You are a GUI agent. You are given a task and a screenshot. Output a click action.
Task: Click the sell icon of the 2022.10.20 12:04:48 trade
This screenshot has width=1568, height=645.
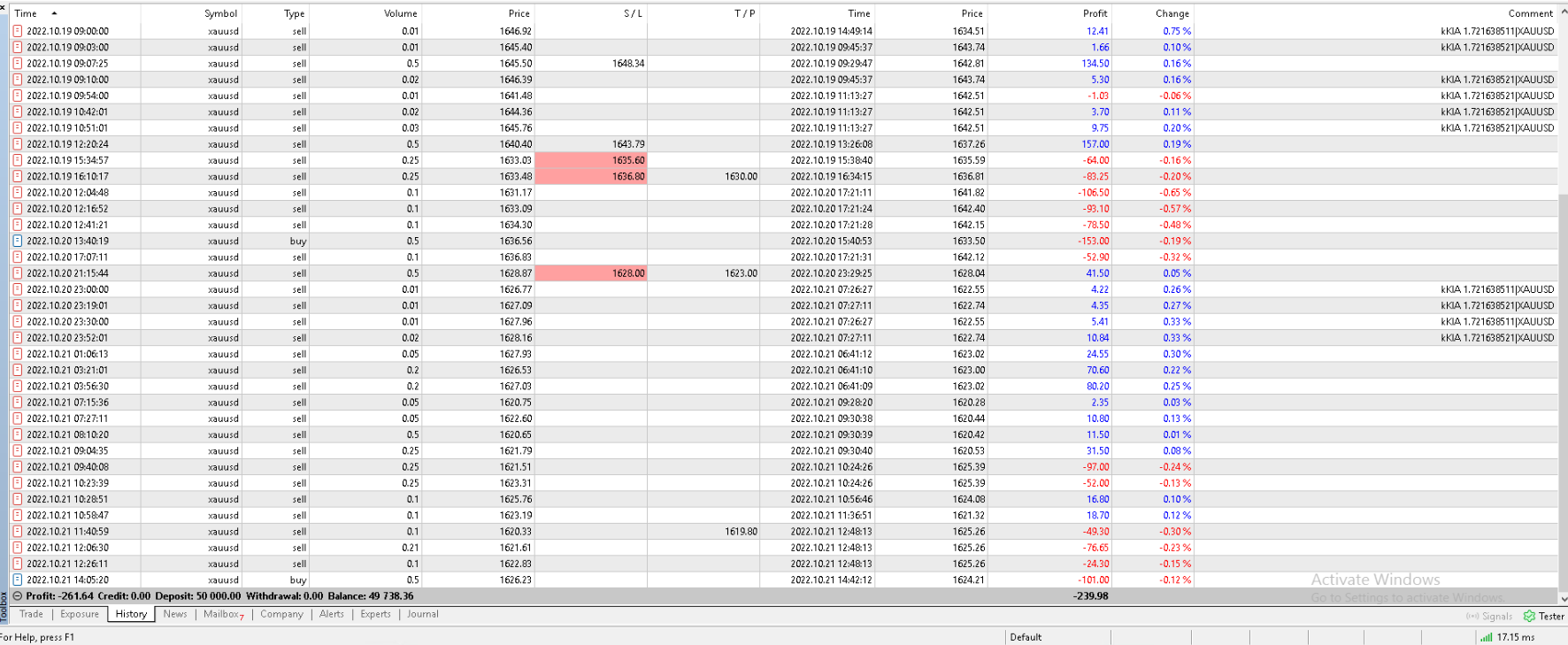coord(17,193)
